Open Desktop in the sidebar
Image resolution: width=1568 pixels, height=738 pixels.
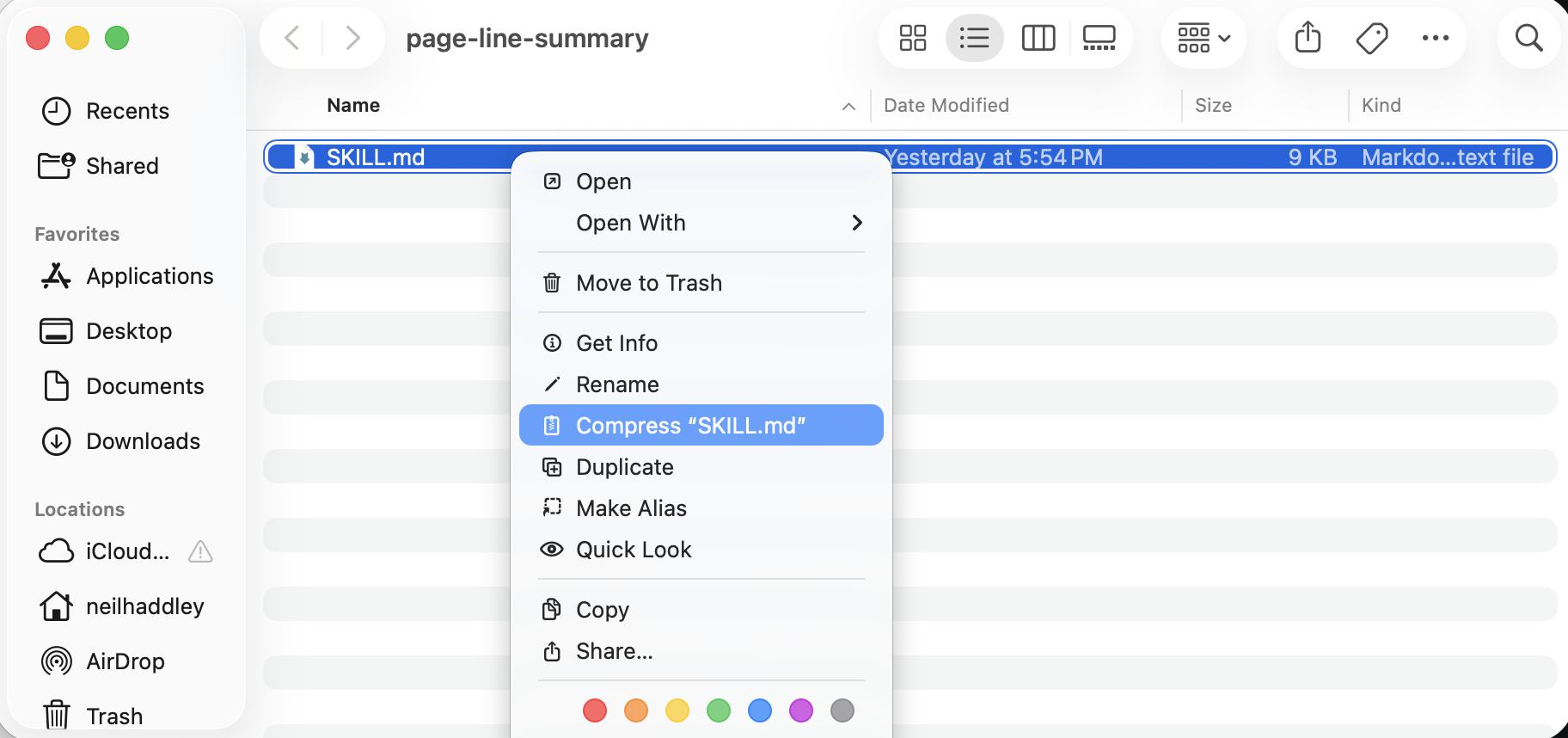(106, 331)
